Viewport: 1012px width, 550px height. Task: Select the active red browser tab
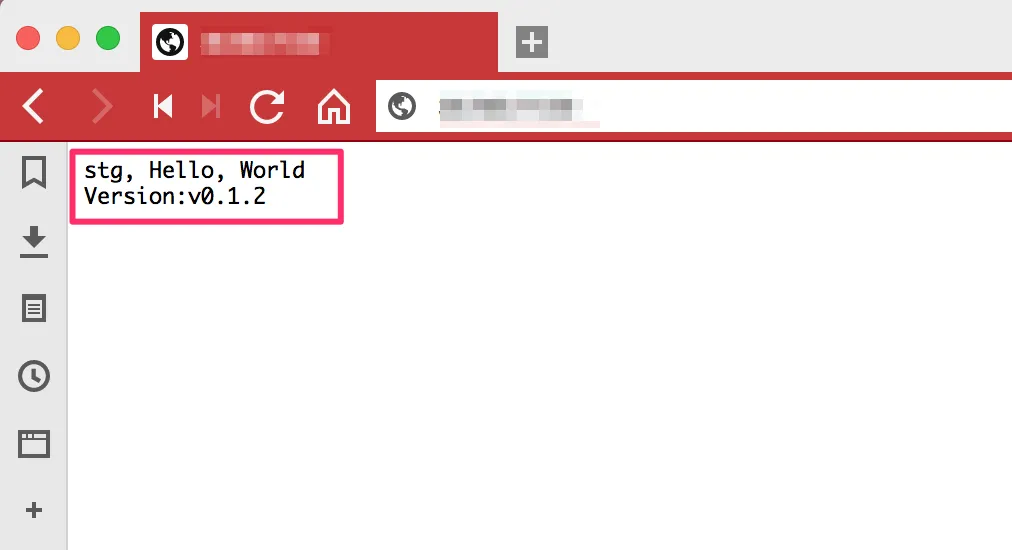pos(319,43)
